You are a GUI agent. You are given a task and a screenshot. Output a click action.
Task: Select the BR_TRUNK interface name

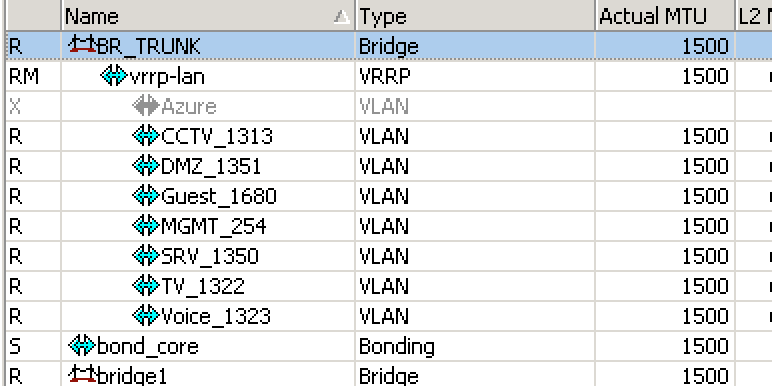click(x=149, y=46)
